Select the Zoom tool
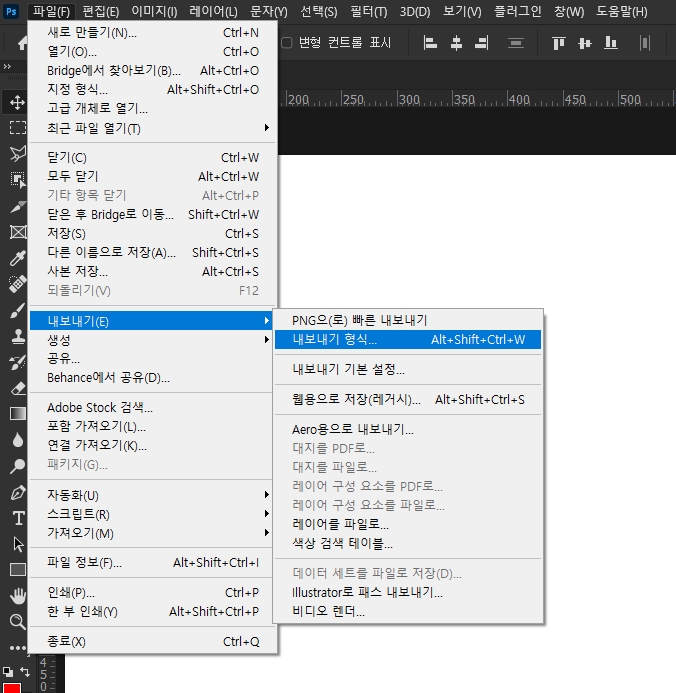The height and width of the screenshot is (693, 676). [17, 622]
